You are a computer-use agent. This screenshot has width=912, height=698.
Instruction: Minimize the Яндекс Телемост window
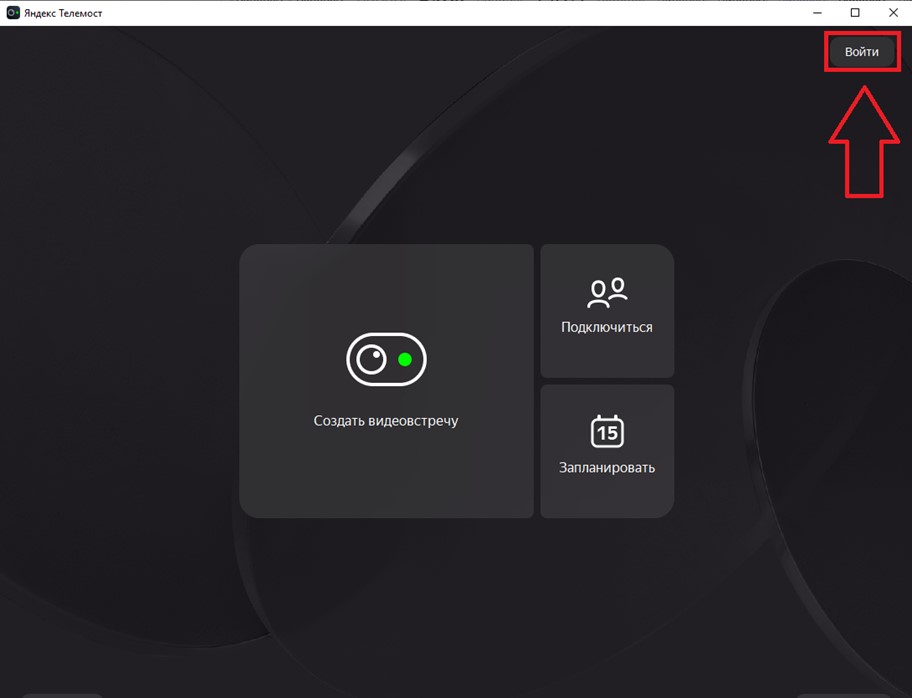pos(817,13)
